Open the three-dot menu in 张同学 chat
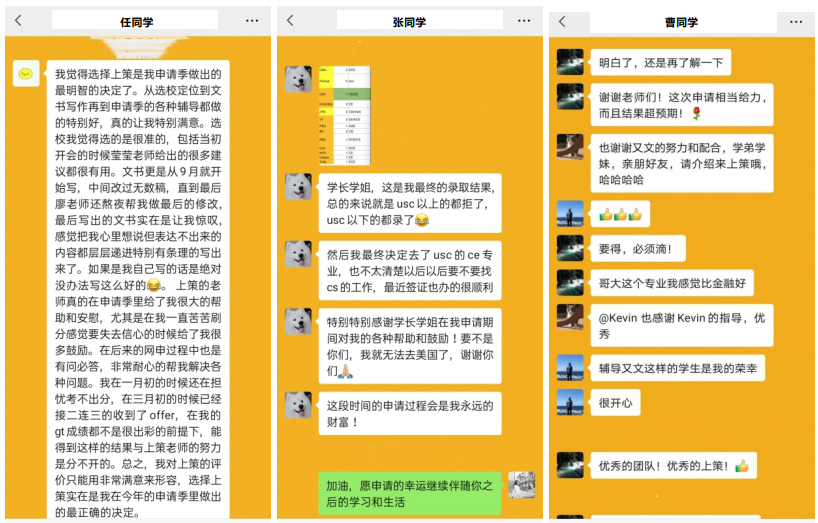The width and height of the screenshot is (818, 523). [524, 20]
